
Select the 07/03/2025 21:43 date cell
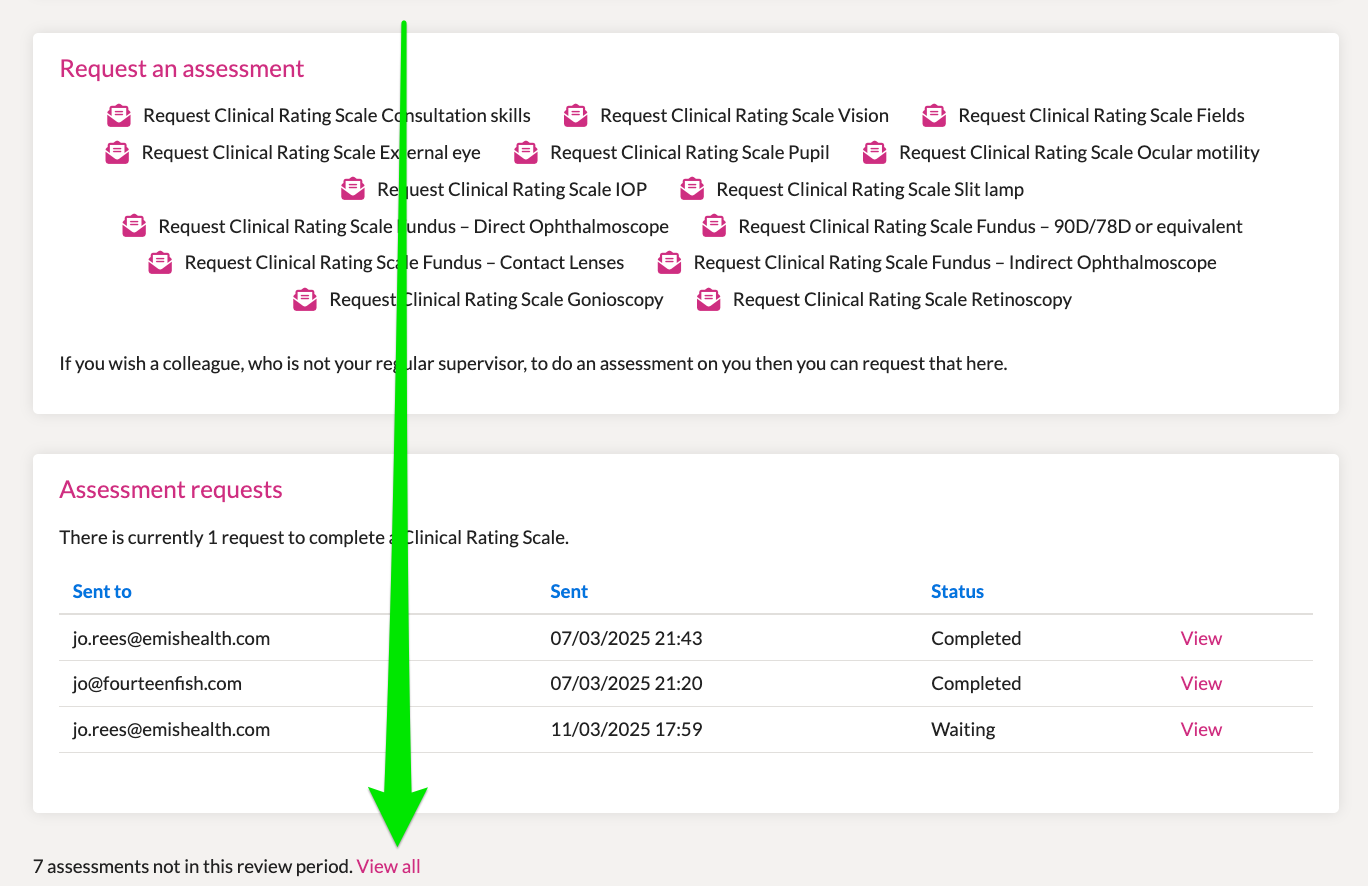point(626,638)
